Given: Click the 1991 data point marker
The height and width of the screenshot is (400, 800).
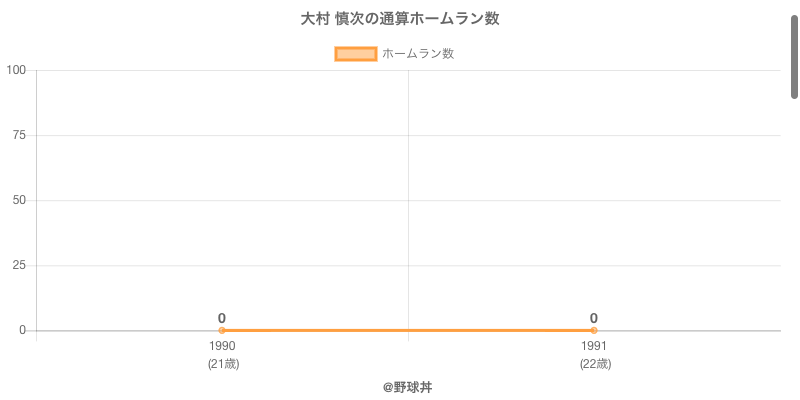Looking at the screenshot, I should (594, 330).
